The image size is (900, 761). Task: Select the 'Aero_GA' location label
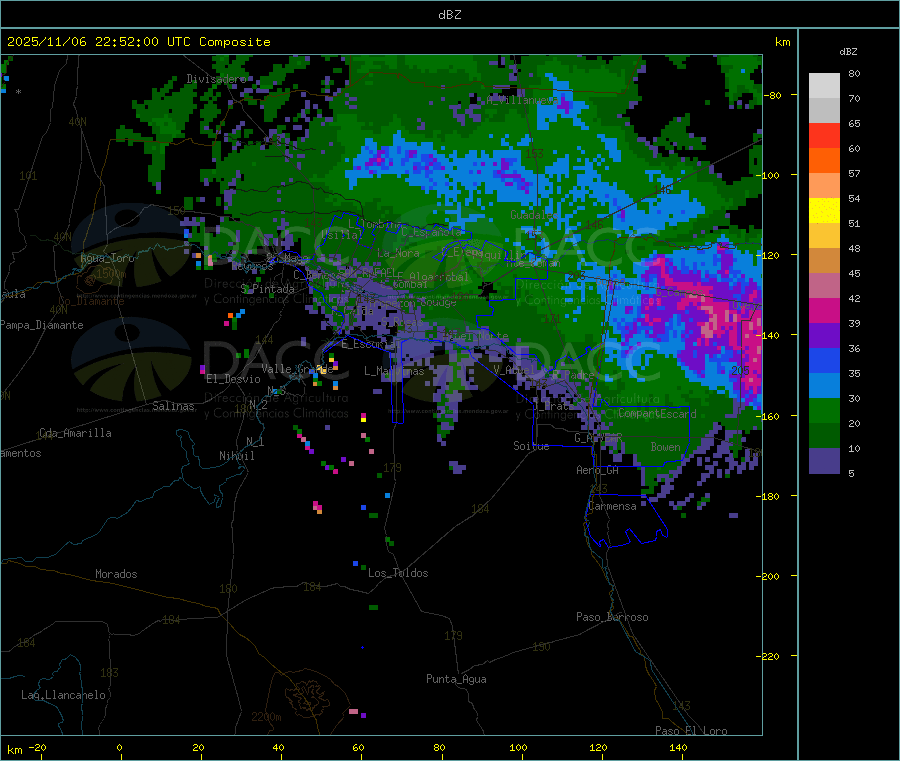tap(598, 471)
